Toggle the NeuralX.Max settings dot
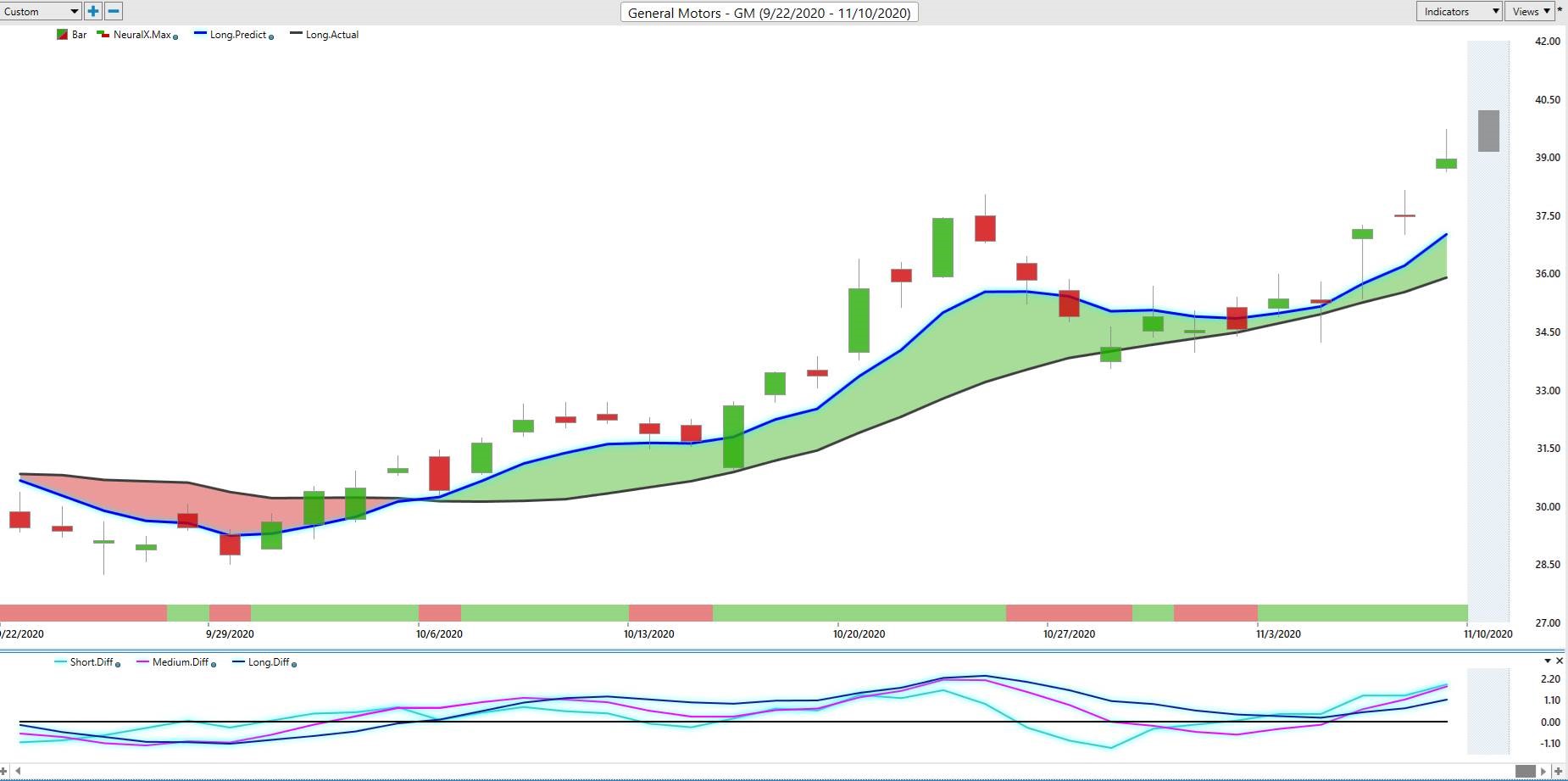This screenshot has height=781, width=1568. 175,36
